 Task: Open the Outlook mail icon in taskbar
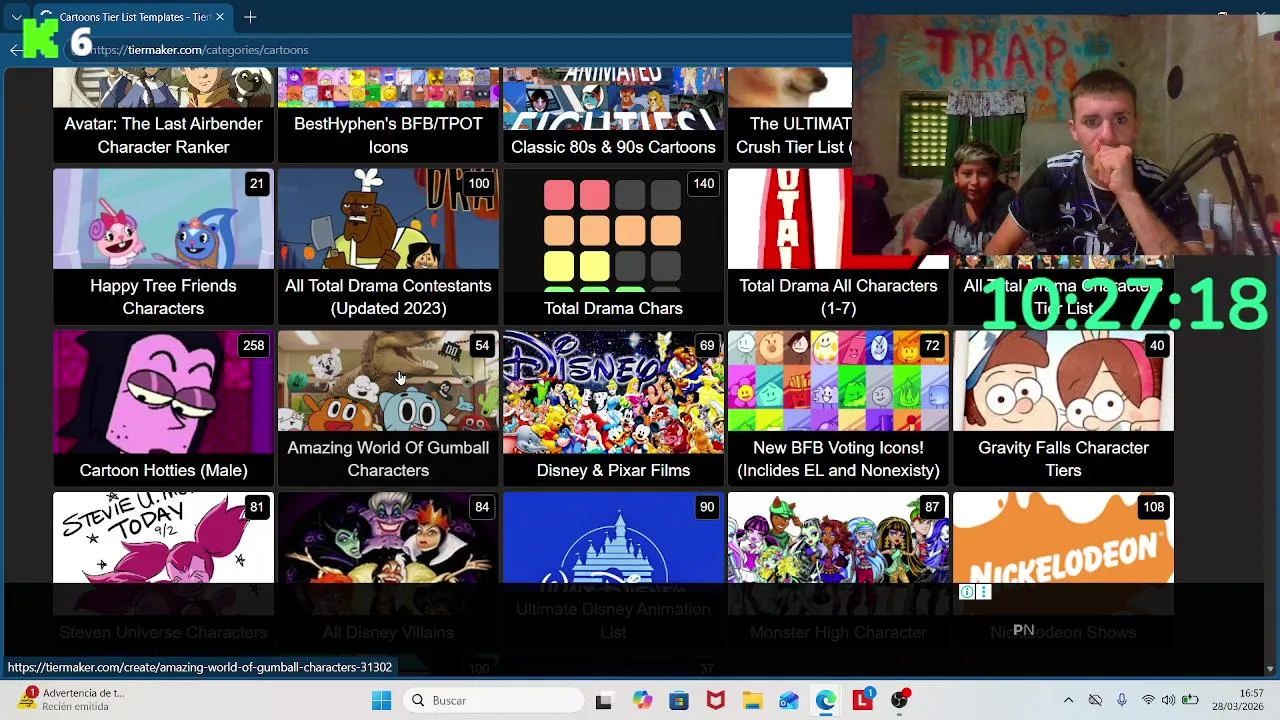(x=789, y=701)
